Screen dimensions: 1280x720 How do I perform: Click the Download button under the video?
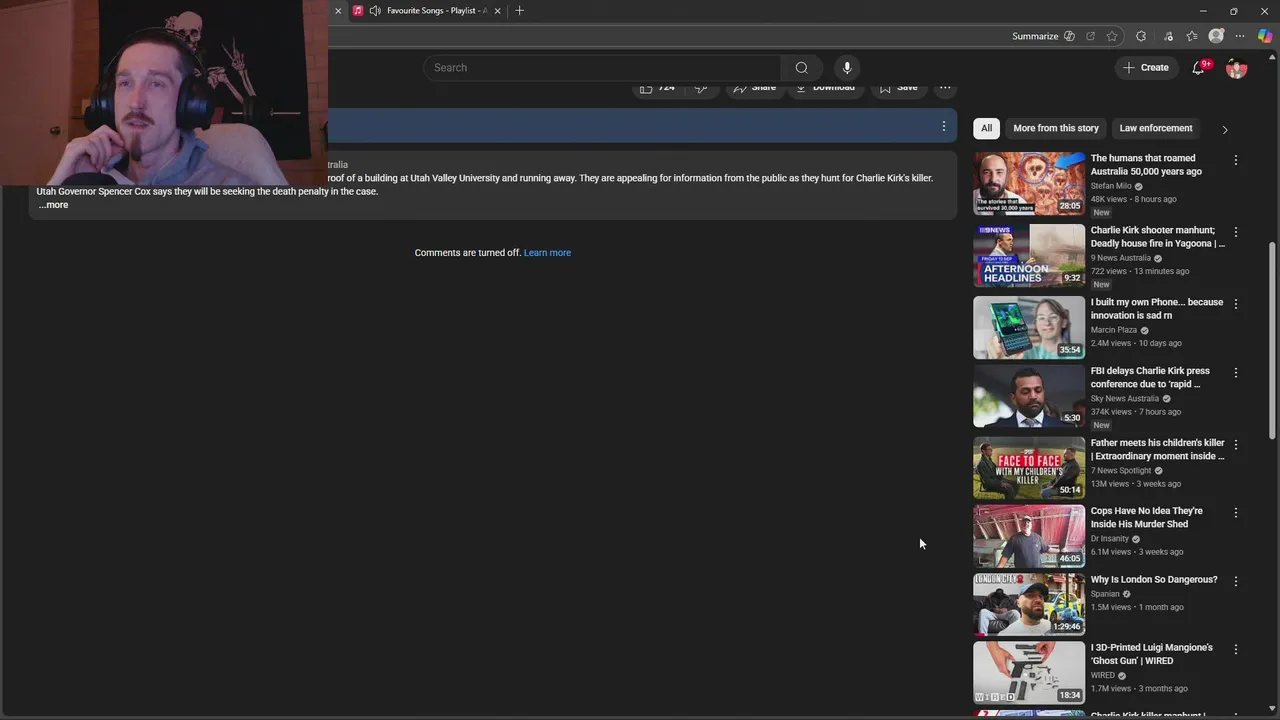[x=825, y=88]
